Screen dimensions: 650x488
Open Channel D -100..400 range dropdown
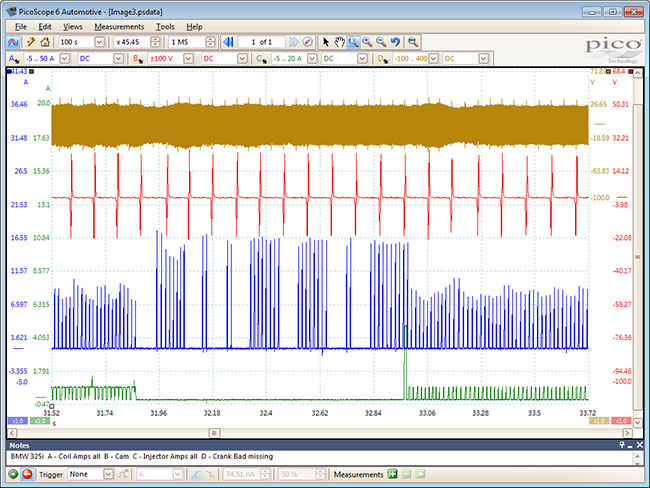[x=415, y=59]
